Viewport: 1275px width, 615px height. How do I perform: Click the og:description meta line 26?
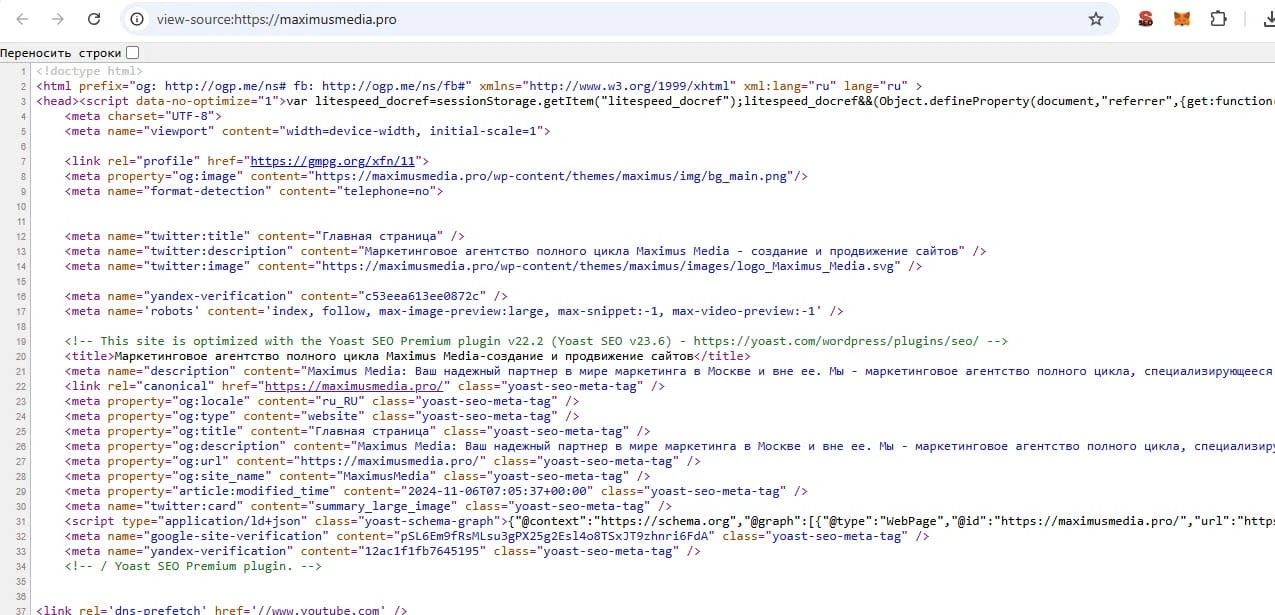pyautogui.click(x=669, y=446)
